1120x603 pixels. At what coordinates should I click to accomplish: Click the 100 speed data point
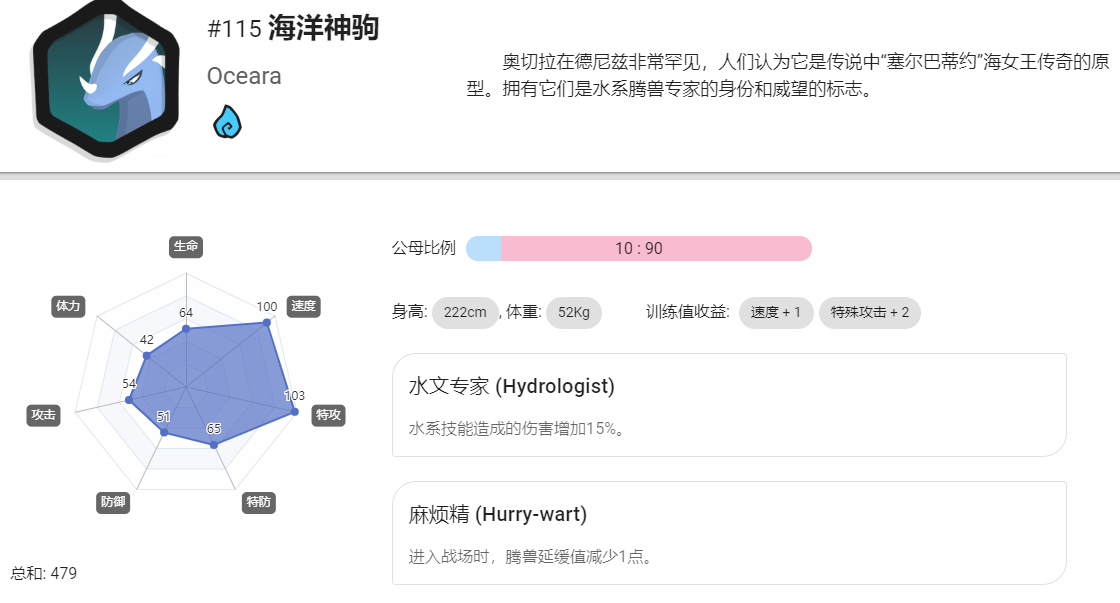[x=267, y=322]
